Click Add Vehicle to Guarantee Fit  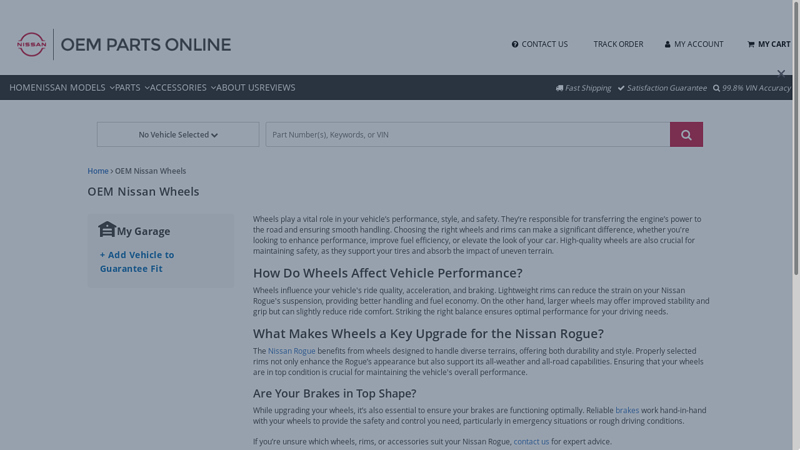pos(137,262)
